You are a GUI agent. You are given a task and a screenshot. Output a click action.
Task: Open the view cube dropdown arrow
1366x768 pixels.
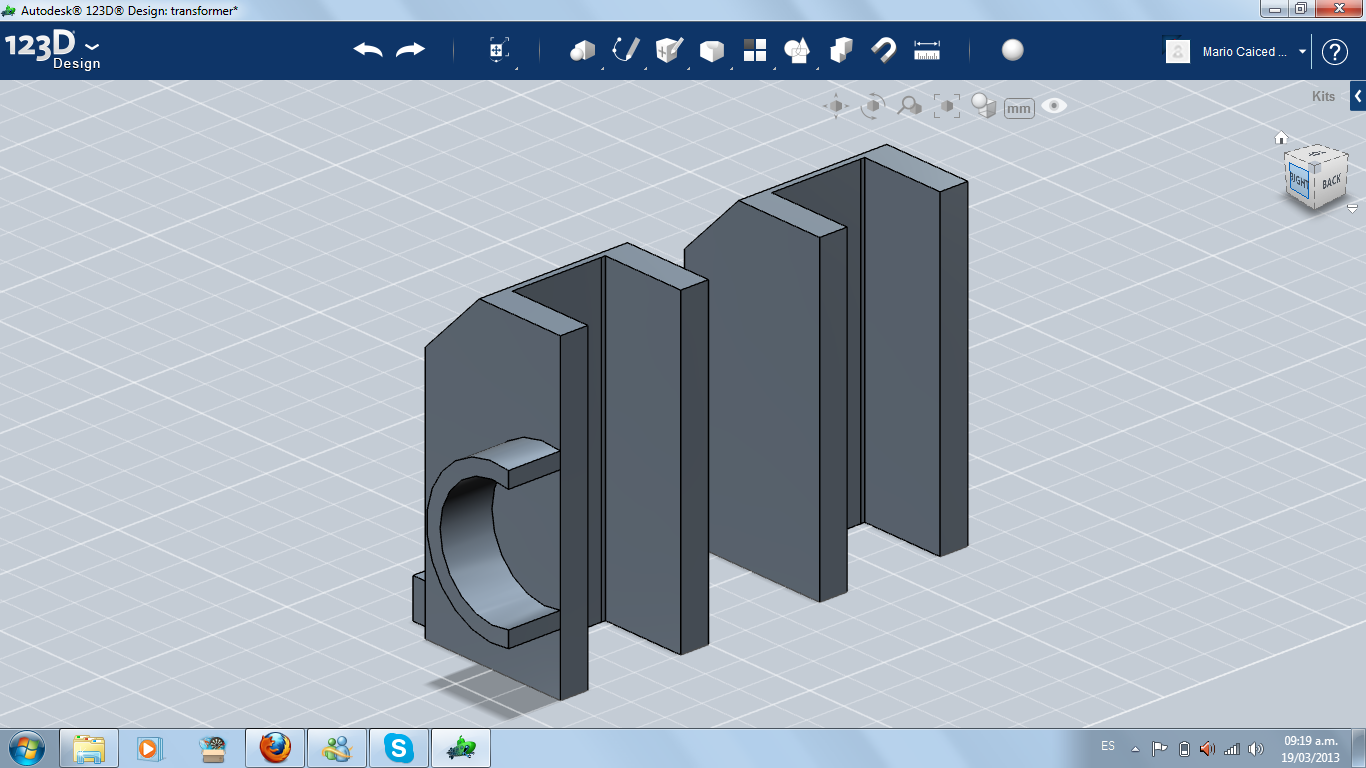(x=1352, y=209)
